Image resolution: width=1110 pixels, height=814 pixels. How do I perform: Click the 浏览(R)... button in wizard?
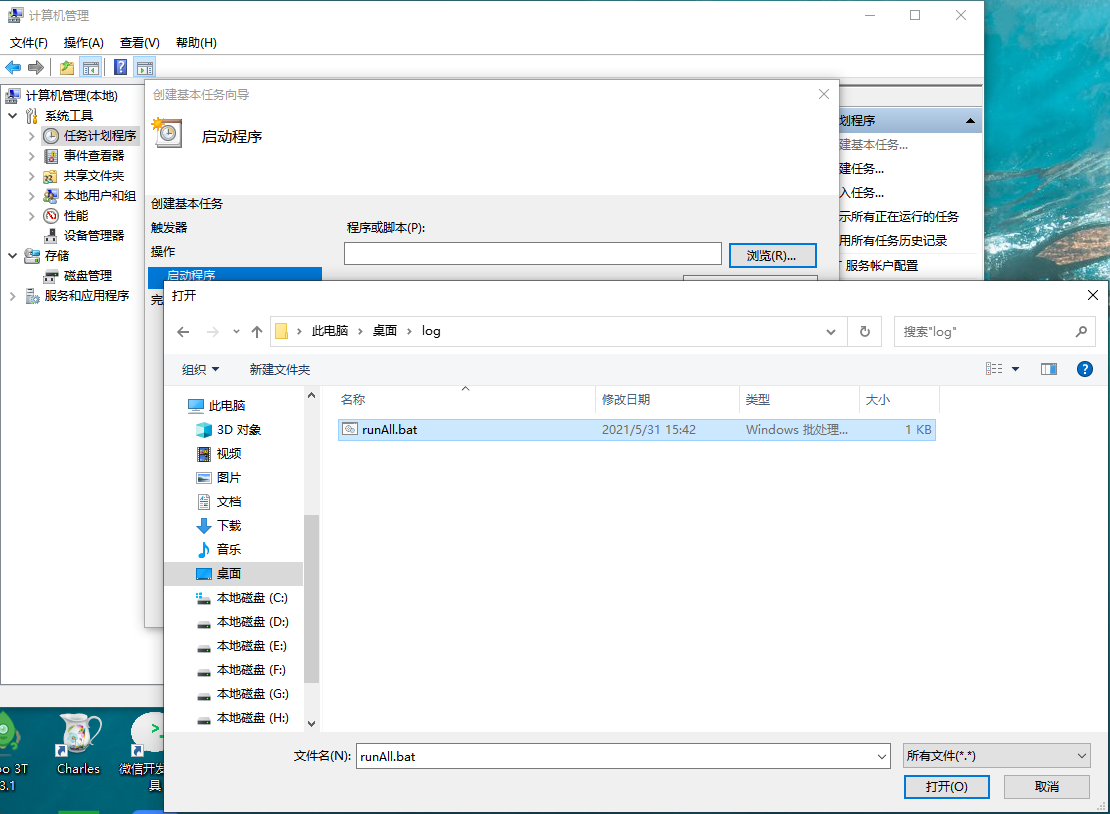772,256
